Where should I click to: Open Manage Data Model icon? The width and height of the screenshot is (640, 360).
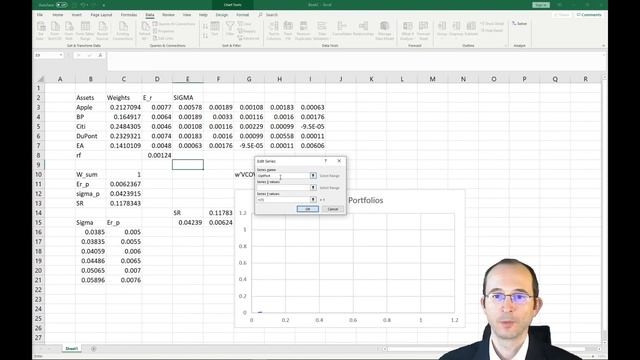coord(384,31)
